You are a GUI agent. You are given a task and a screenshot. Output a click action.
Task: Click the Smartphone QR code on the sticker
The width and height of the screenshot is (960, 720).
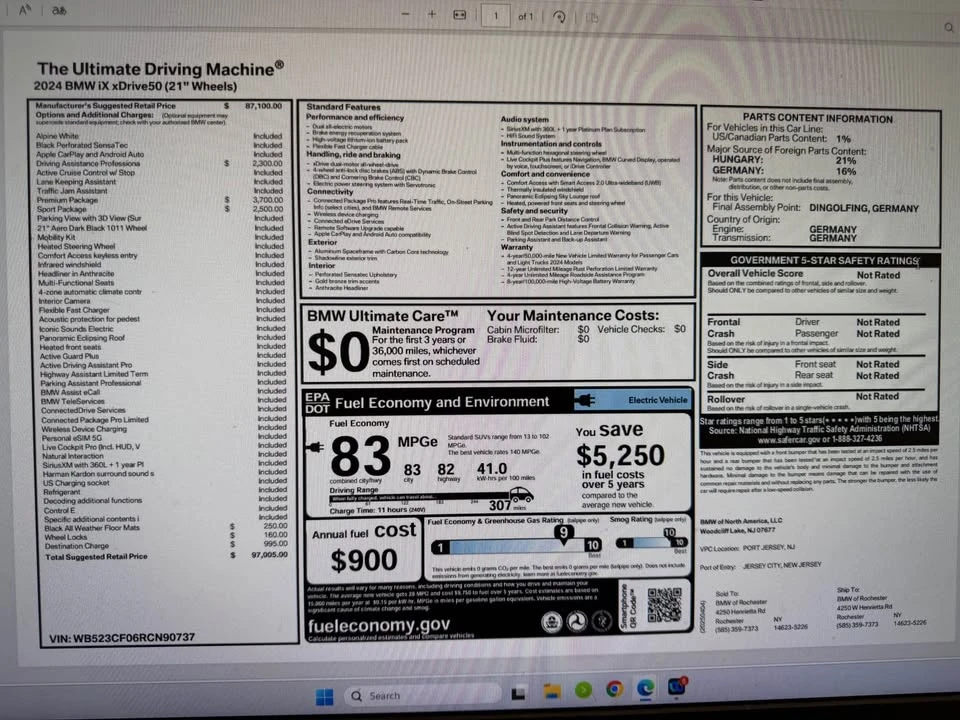[x=664, y=605]
